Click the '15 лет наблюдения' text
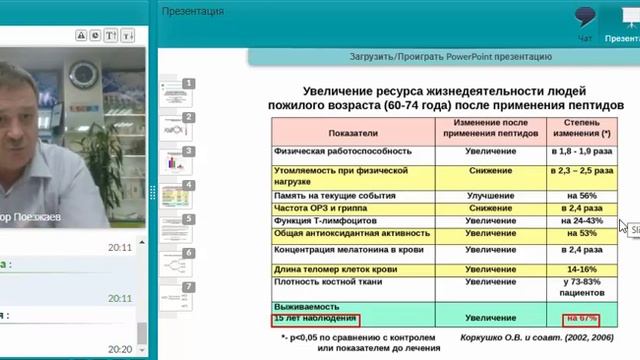 pyautogui.click(x=315, y=318)
